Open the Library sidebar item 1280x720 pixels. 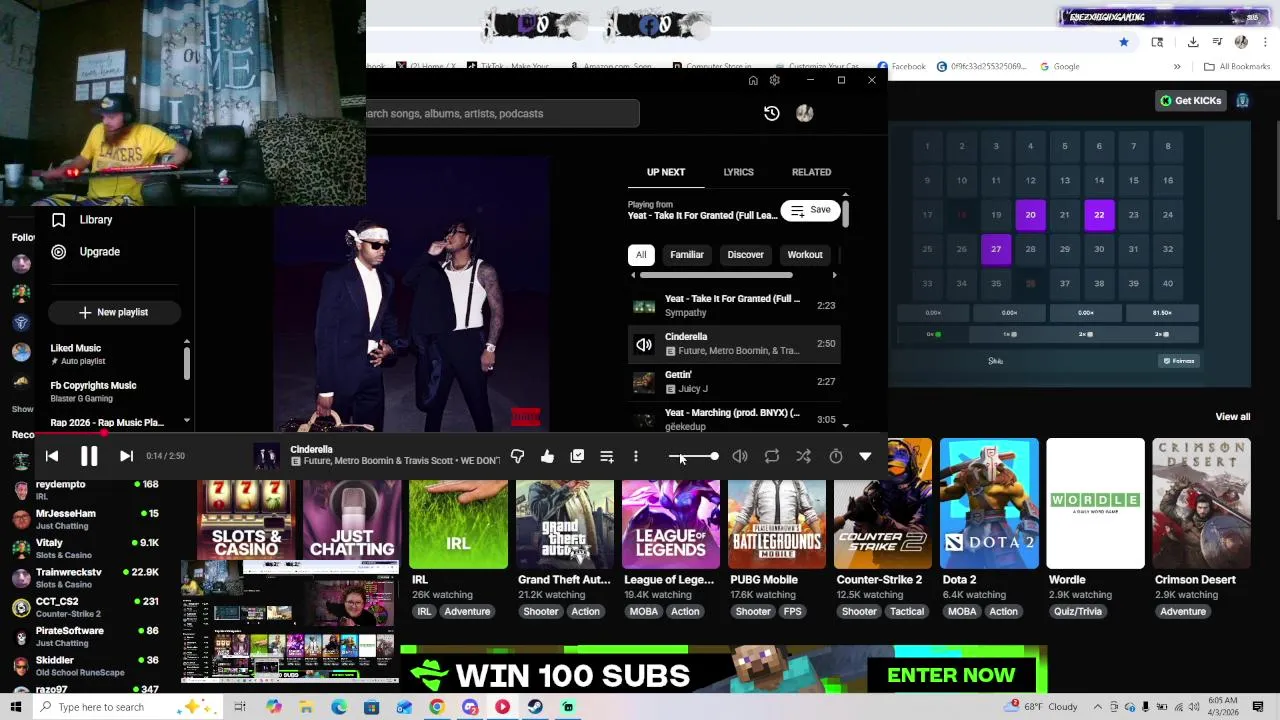96,220
